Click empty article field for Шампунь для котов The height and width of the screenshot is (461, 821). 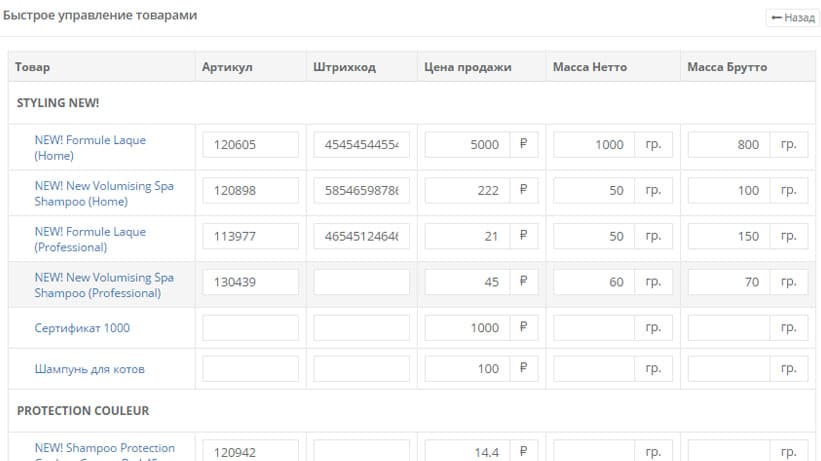tap(251, 368)
